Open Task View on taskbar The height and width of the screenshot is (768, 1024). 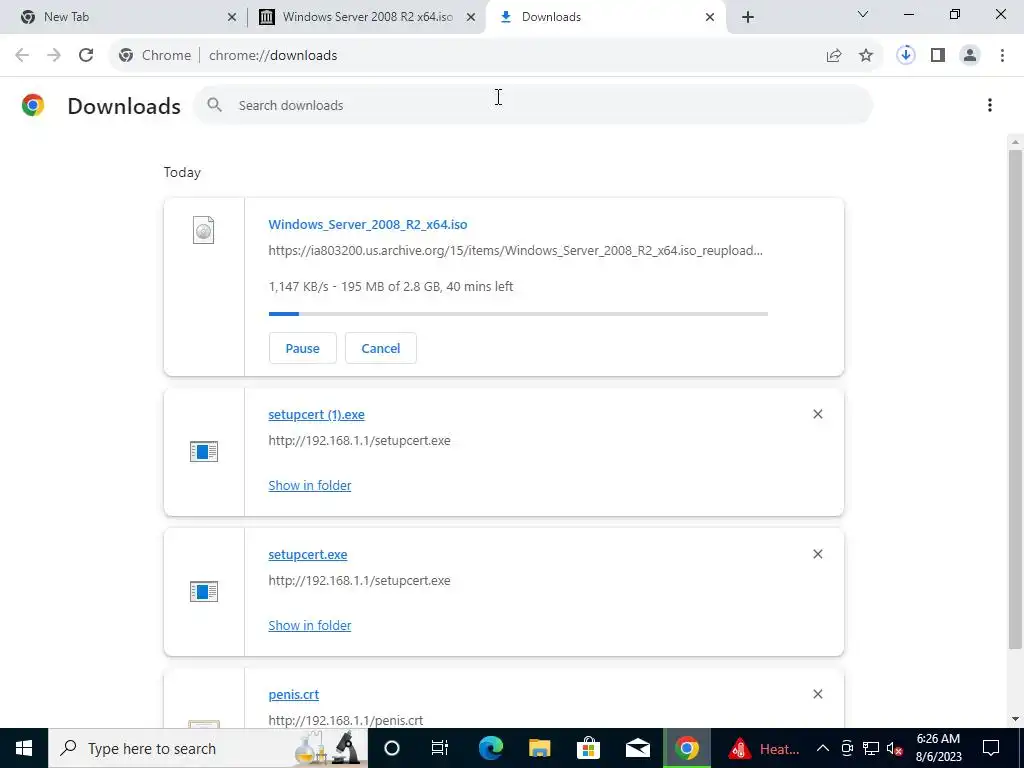point(440,748)
